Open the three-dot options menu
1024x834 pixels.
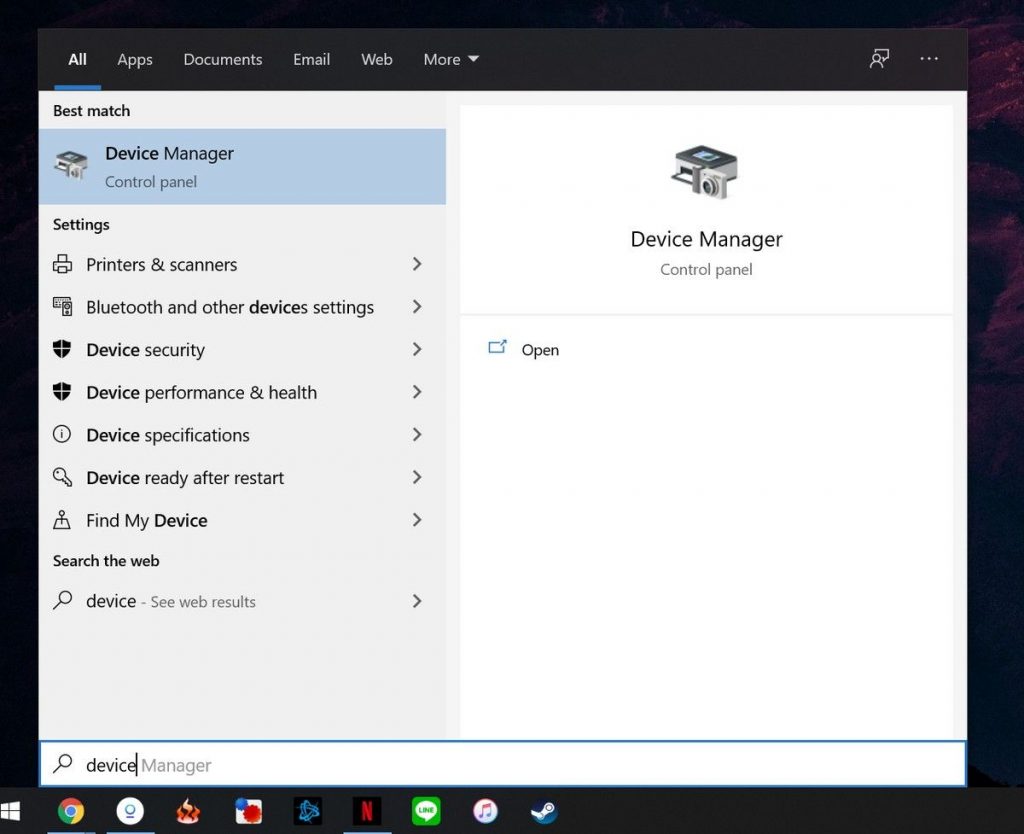pyautogui.click(x=929, y=59)
